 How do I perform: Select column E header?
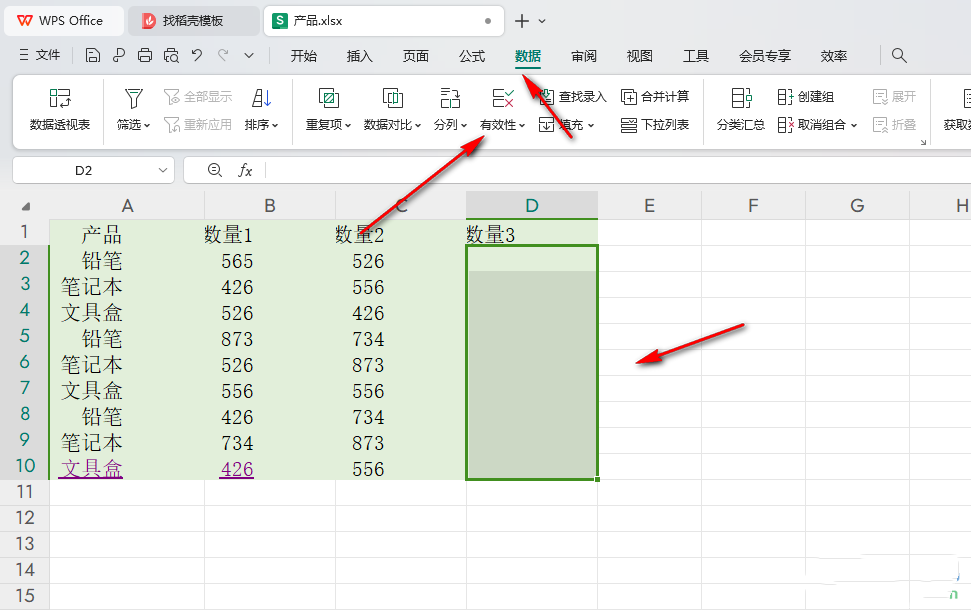coord(650,206)
